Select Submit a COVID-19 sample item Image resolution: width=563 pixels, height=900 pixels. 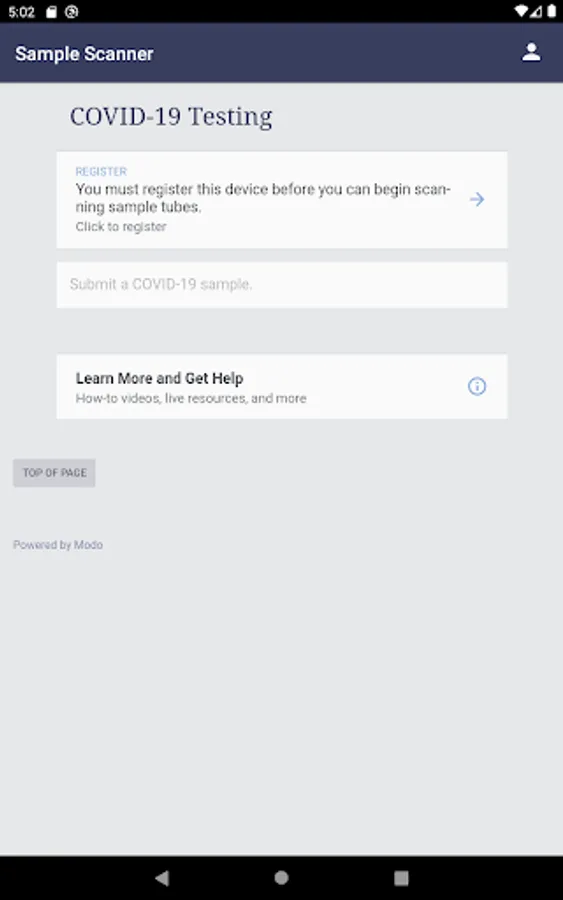pos(282,285)
